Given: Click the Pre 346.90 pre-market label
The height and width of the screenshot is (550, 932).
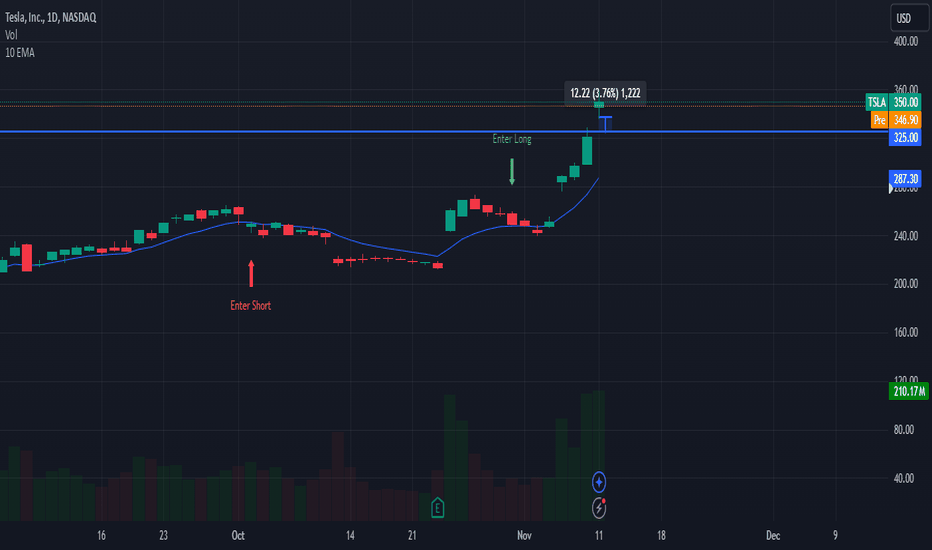Looking at the screenshot, I should pyautogui.click(x=896, y=120).
